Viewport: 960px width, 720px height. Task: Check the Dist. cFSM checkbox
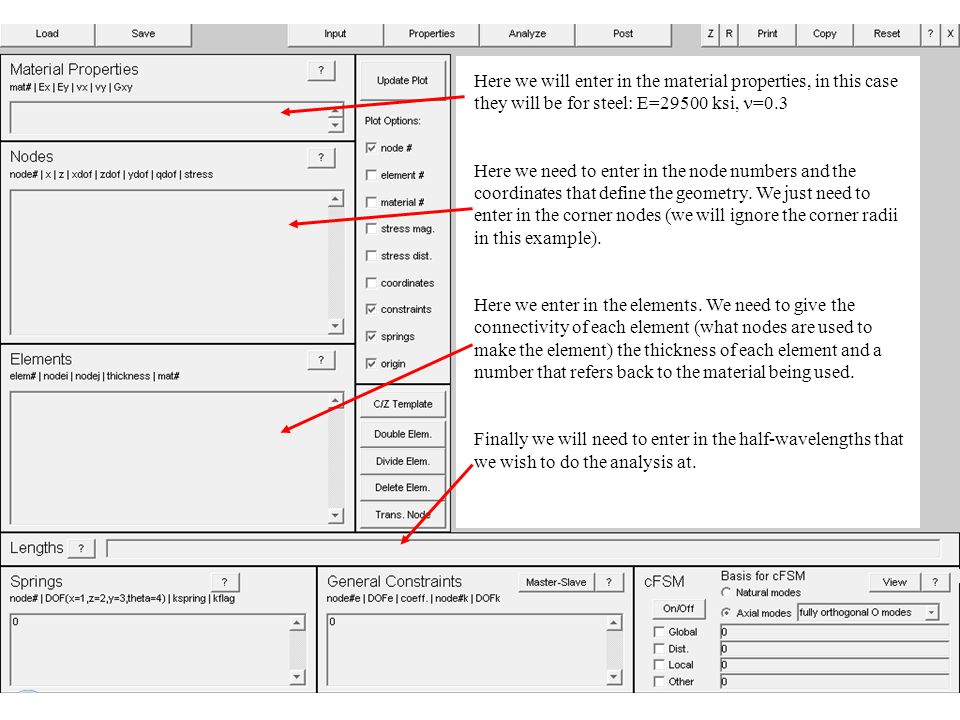click(x=659, y=648)
